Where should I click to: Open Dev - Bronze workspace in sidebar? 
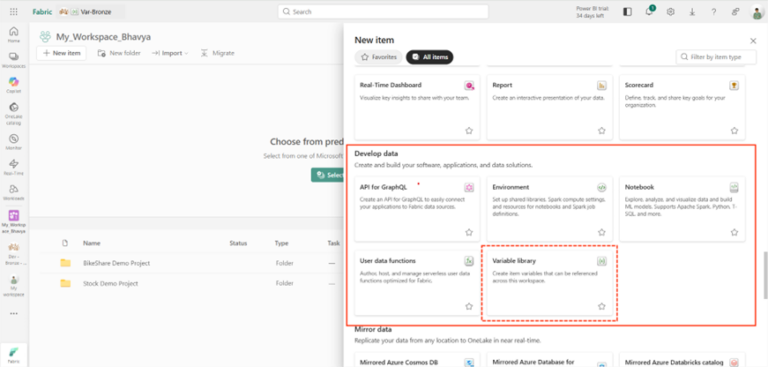coord(14,253)
